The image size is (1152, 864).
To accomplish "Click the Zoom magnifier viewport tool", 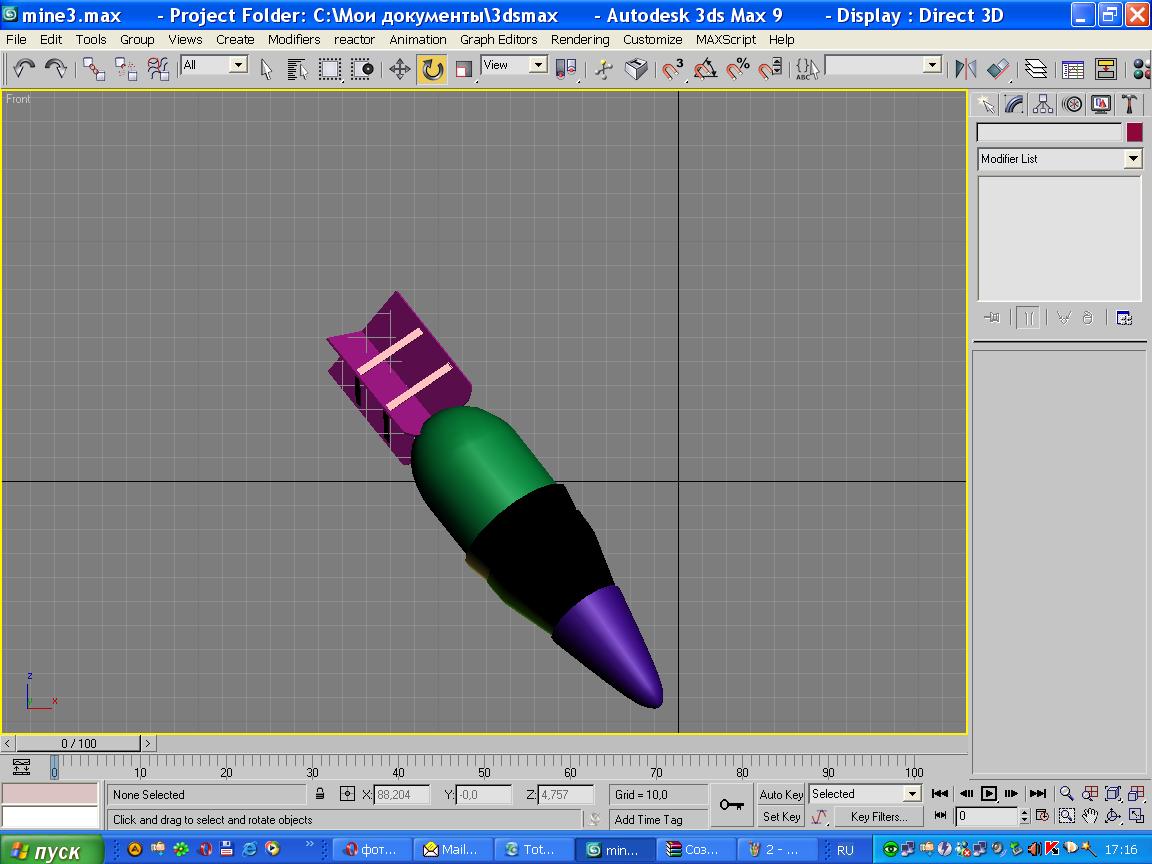I will pos(1067,794).
